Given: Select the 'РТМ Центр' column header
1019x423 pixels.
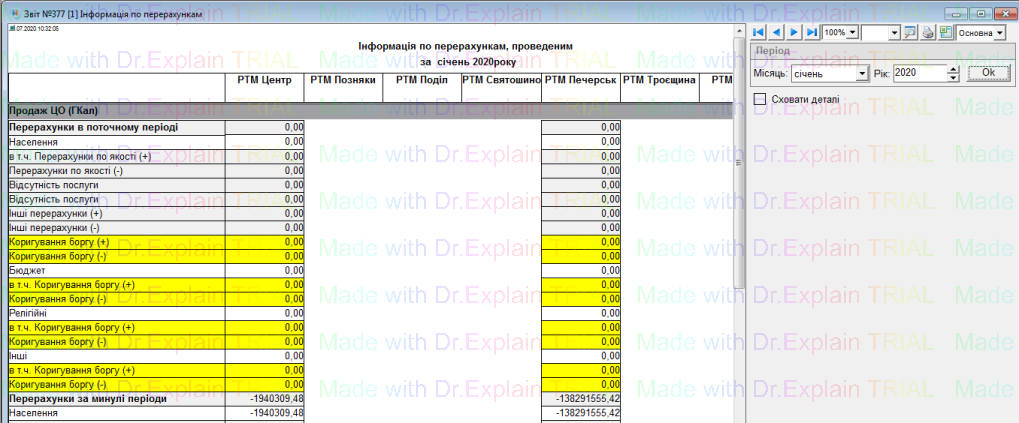Looking at the screenshot, I should 264,80.
